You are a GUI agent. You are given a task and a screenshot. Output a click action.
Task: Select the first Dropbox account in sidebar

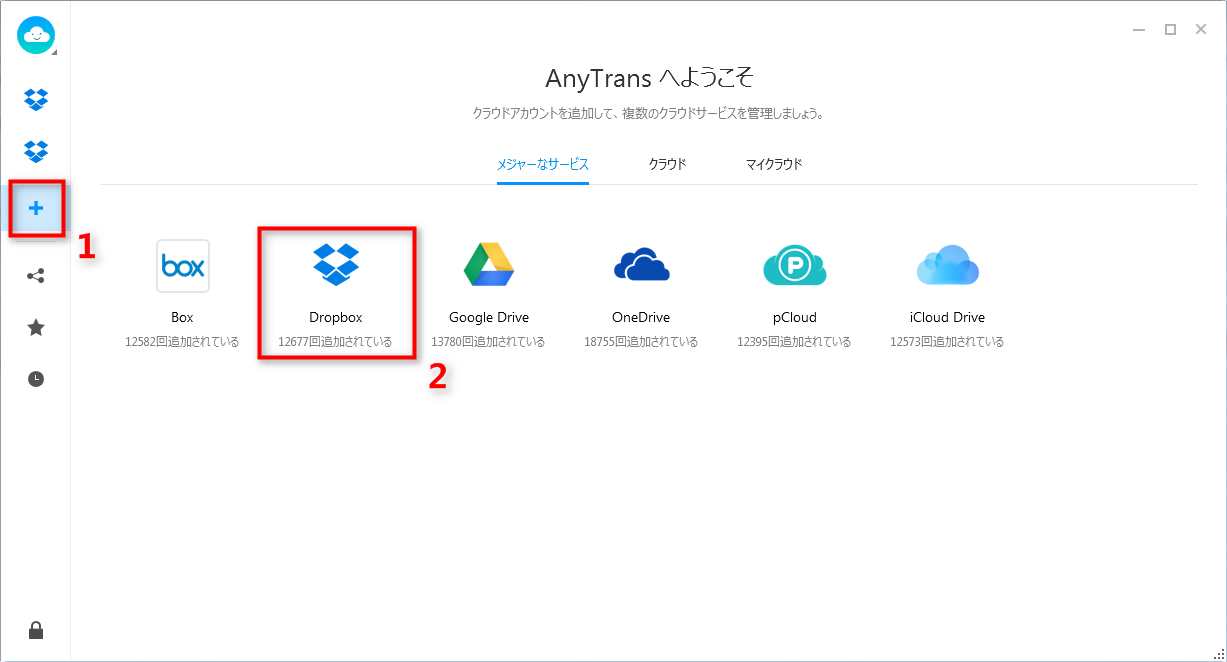(x=36, y=99)
